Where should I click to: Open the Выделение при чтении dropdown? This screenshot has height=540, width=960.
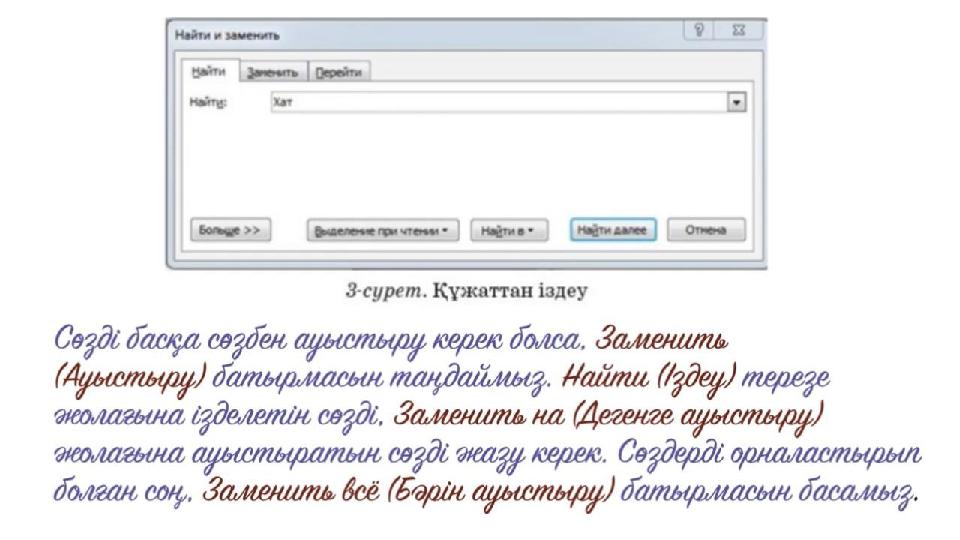tap(383, 231)
